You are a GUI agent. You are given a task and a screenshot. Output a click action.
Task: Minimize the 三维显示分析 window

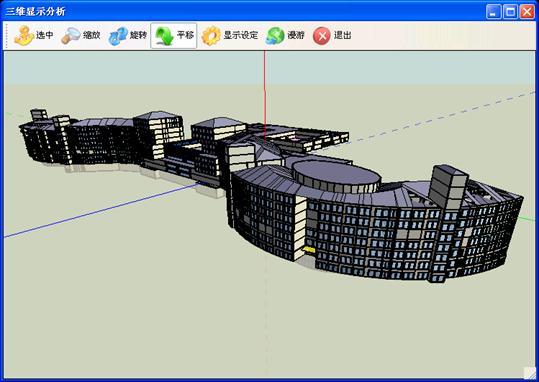(494, 12)
